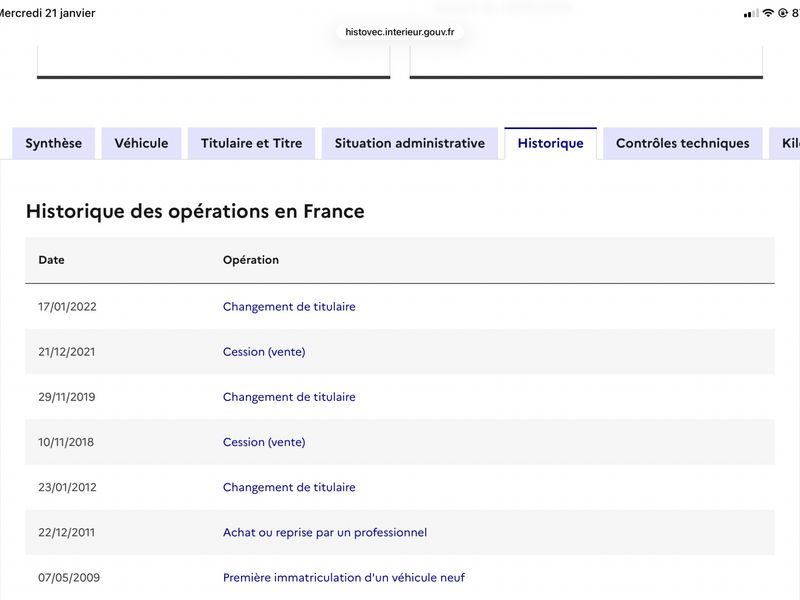Image resolution: width=800 pixels, height=600 pixels.
Task: Switch to the Véhicule tab
Action: (141, 143)
